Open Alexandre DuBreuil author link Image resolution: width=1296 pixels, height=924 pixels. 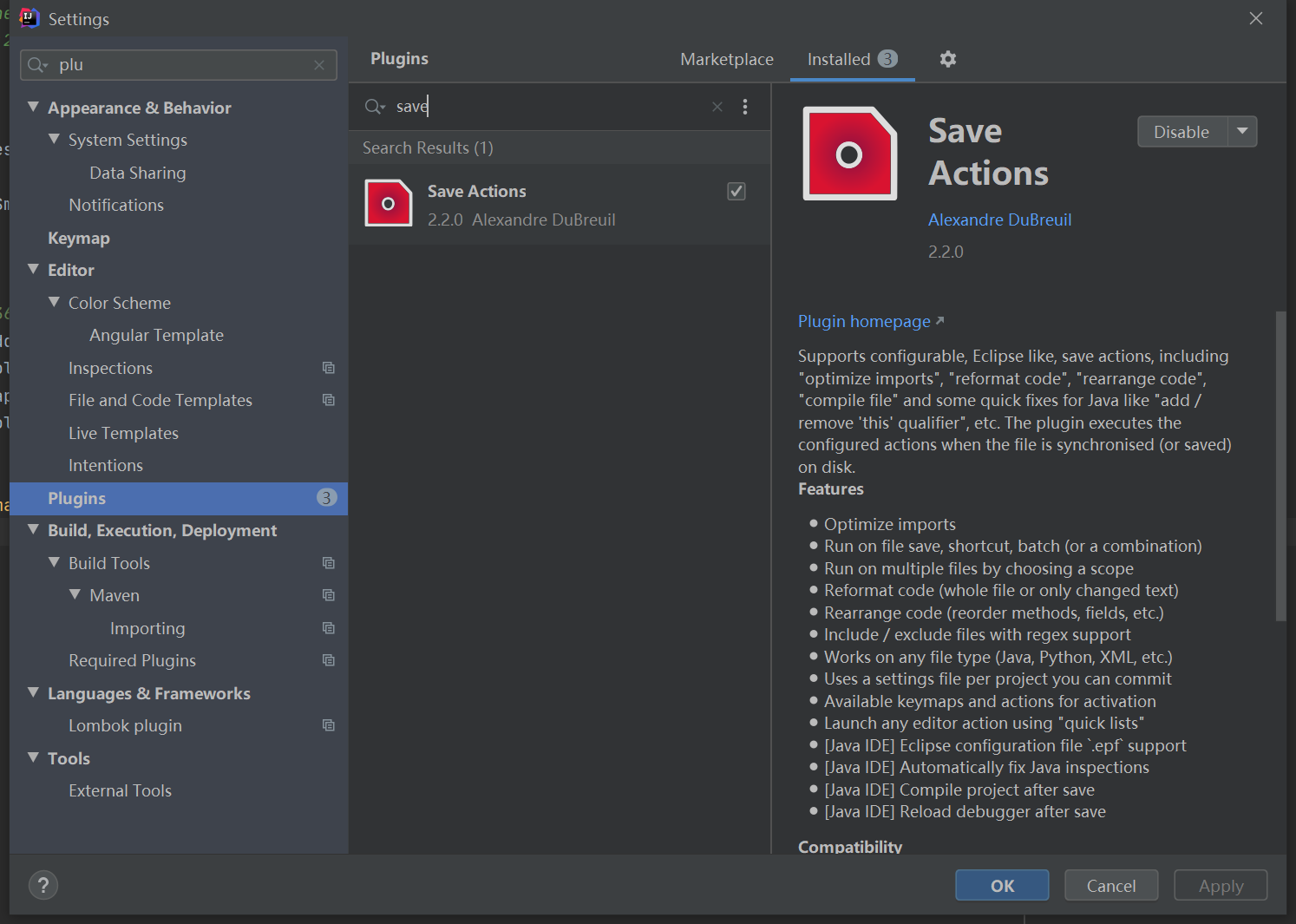pyautogui.click(x=999, y=220)
